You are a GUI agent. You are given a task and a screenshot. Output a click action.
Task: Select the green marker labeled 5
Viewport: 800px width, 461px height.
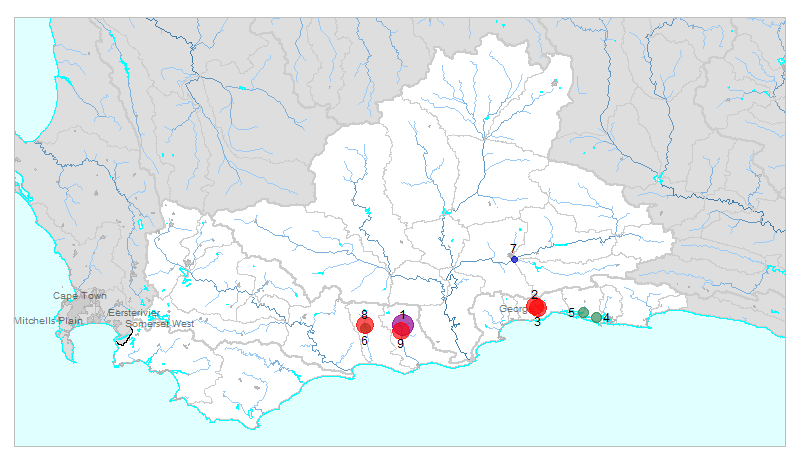point(583,312)
